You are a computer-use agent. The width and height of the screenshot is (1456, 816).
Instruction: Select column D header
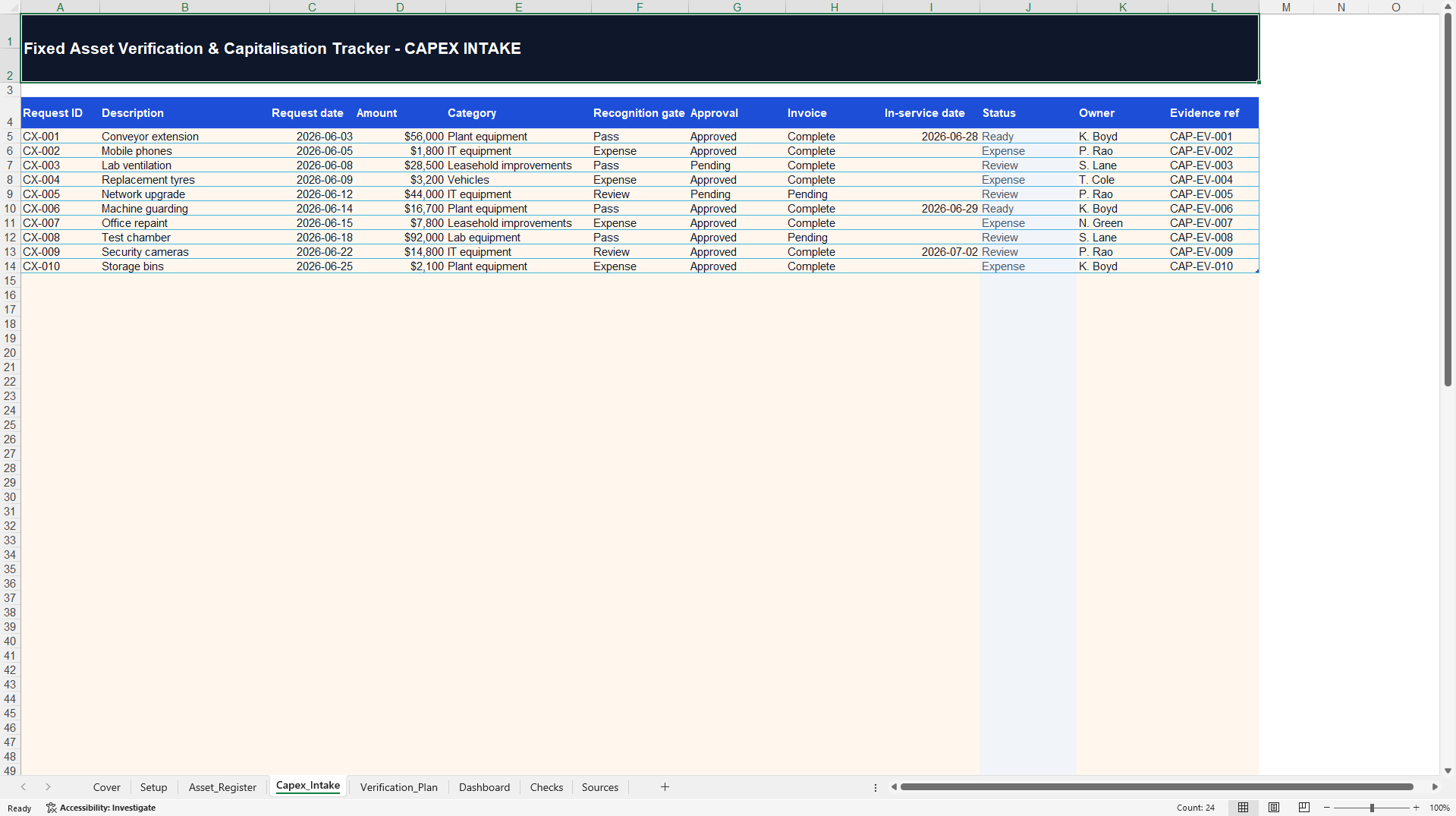[x=400, y=7]
